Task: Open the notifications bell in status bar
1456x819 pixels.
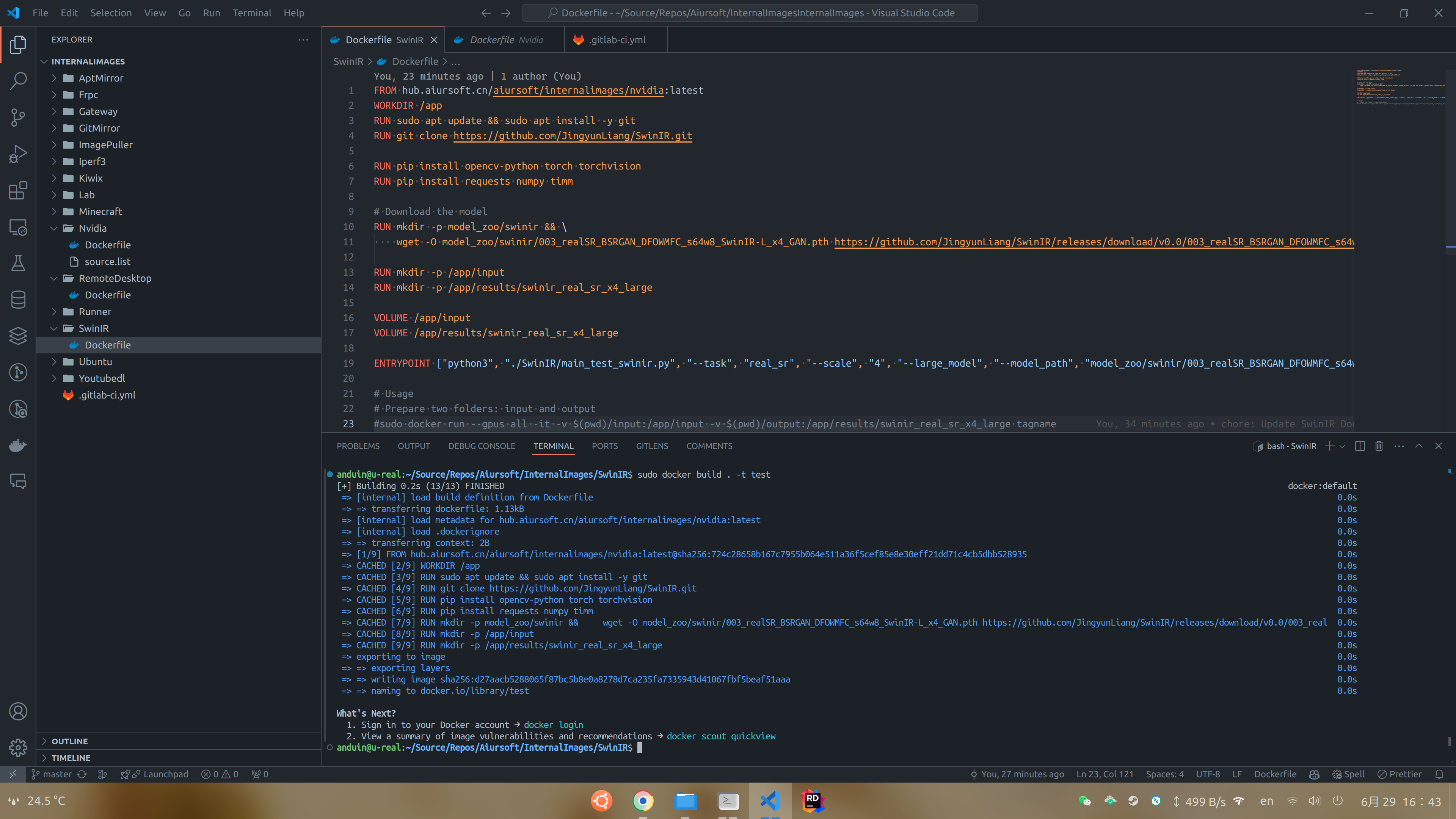Action: tap(1440, 774)
